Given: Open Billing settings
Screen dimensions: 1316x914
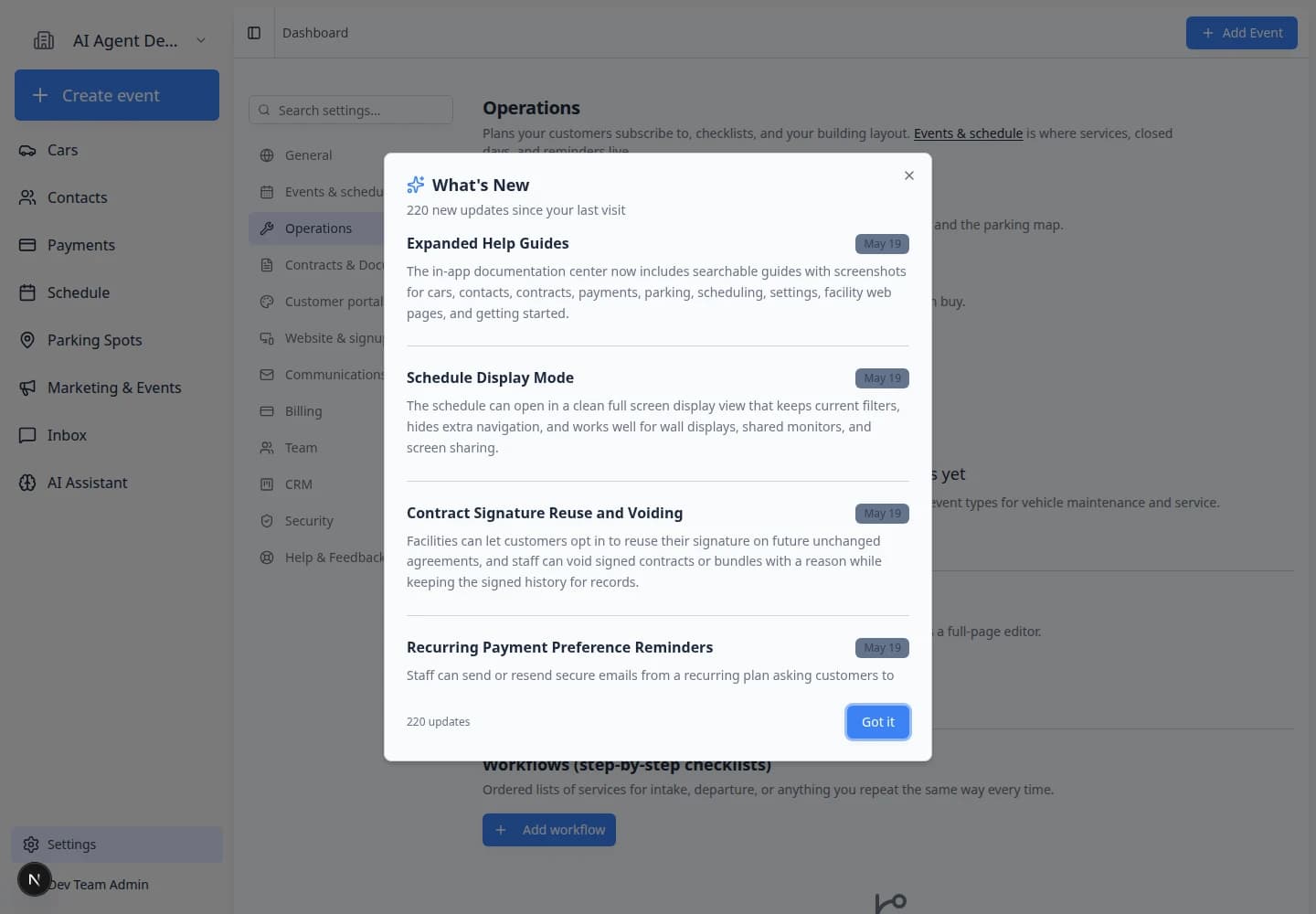Looking at the screenshot, I should click(316, 411).
